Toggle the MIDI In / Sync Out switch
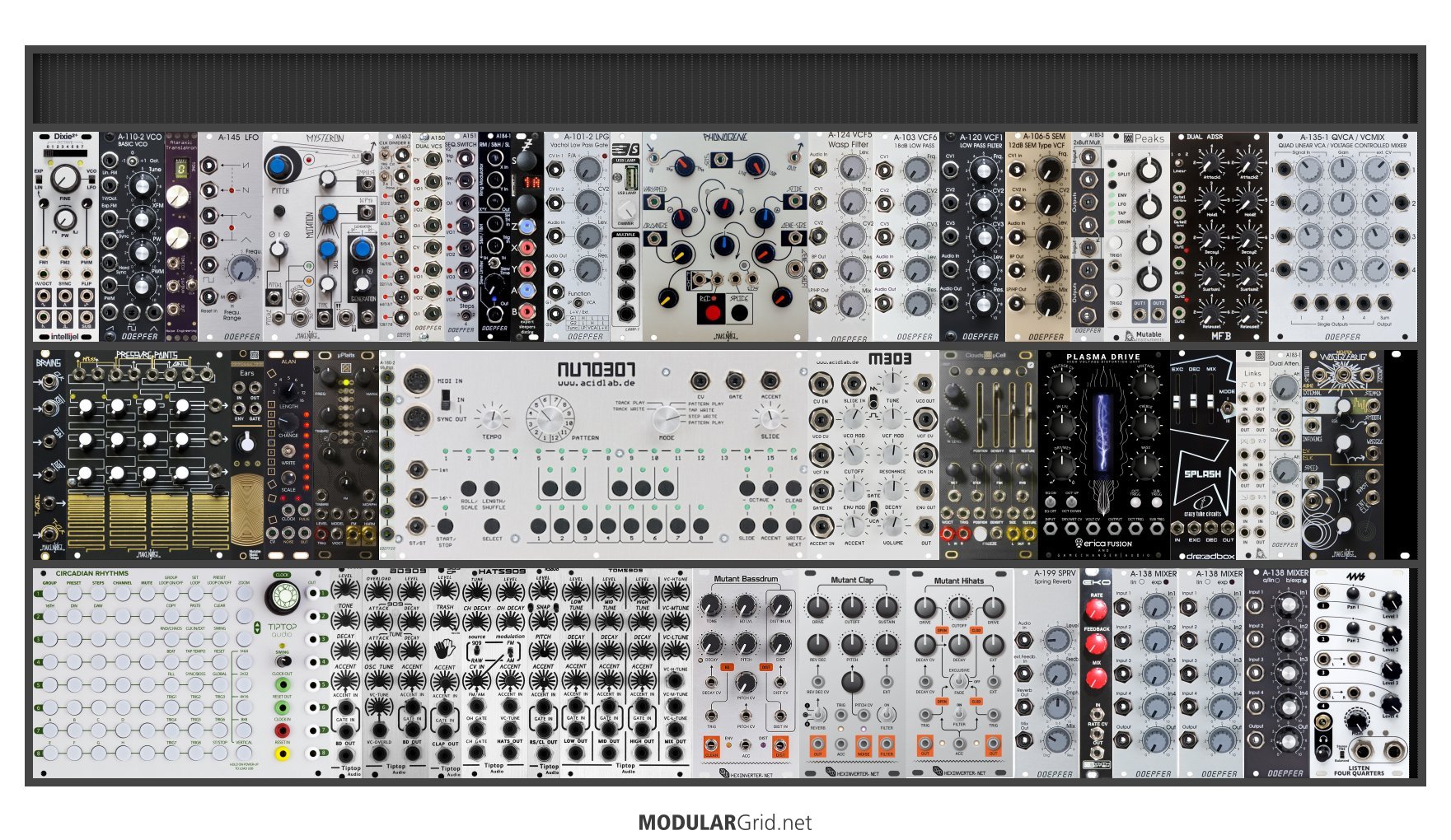The width and height of the screenshot is (1451, 840). (x=446, y=399)
